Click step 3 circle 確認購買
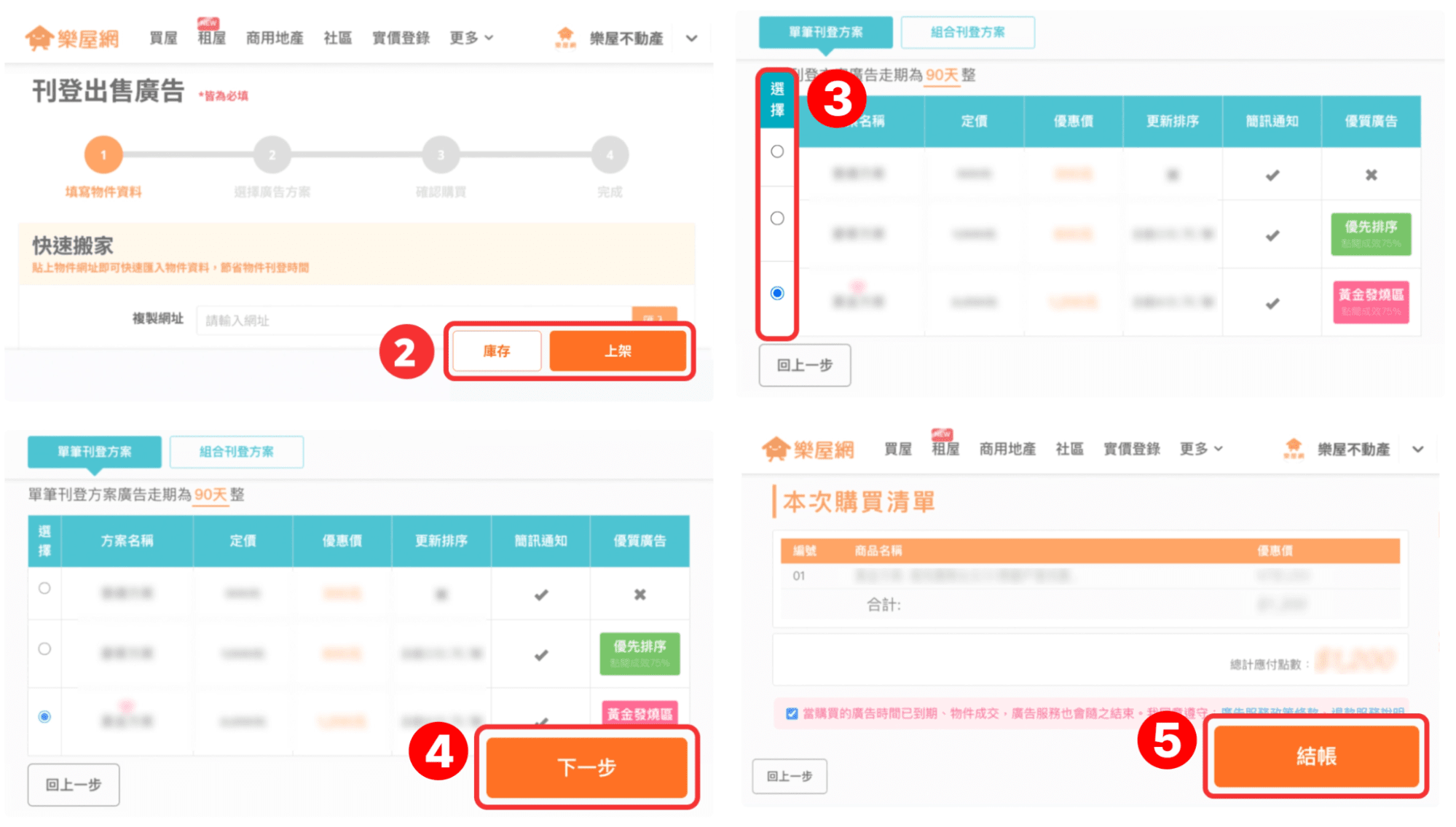Image resolution: width=1456 pixels, height=827 pixels. (441, 154)
